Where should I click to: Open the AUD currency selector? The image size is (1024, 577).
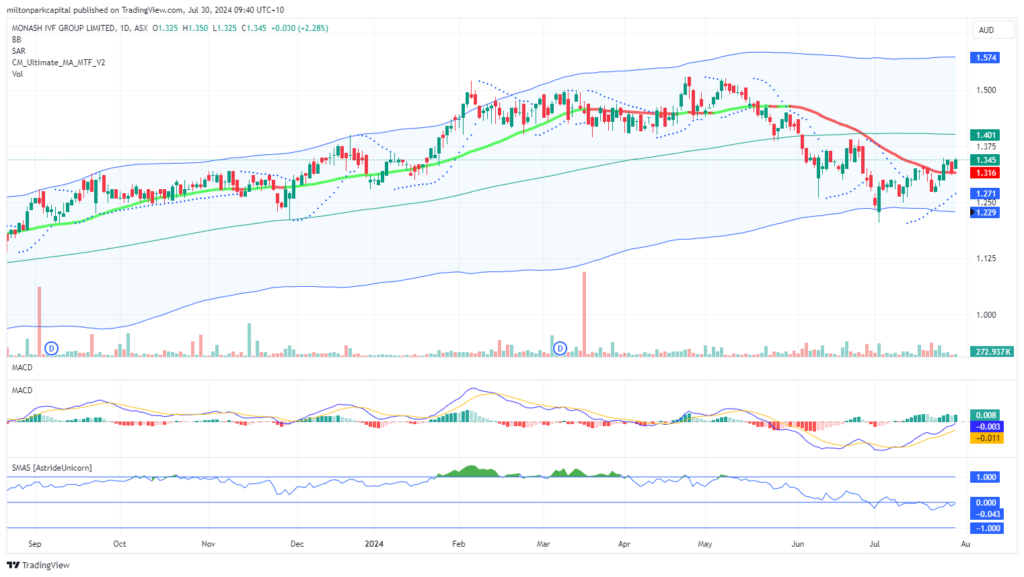point(986,30)
